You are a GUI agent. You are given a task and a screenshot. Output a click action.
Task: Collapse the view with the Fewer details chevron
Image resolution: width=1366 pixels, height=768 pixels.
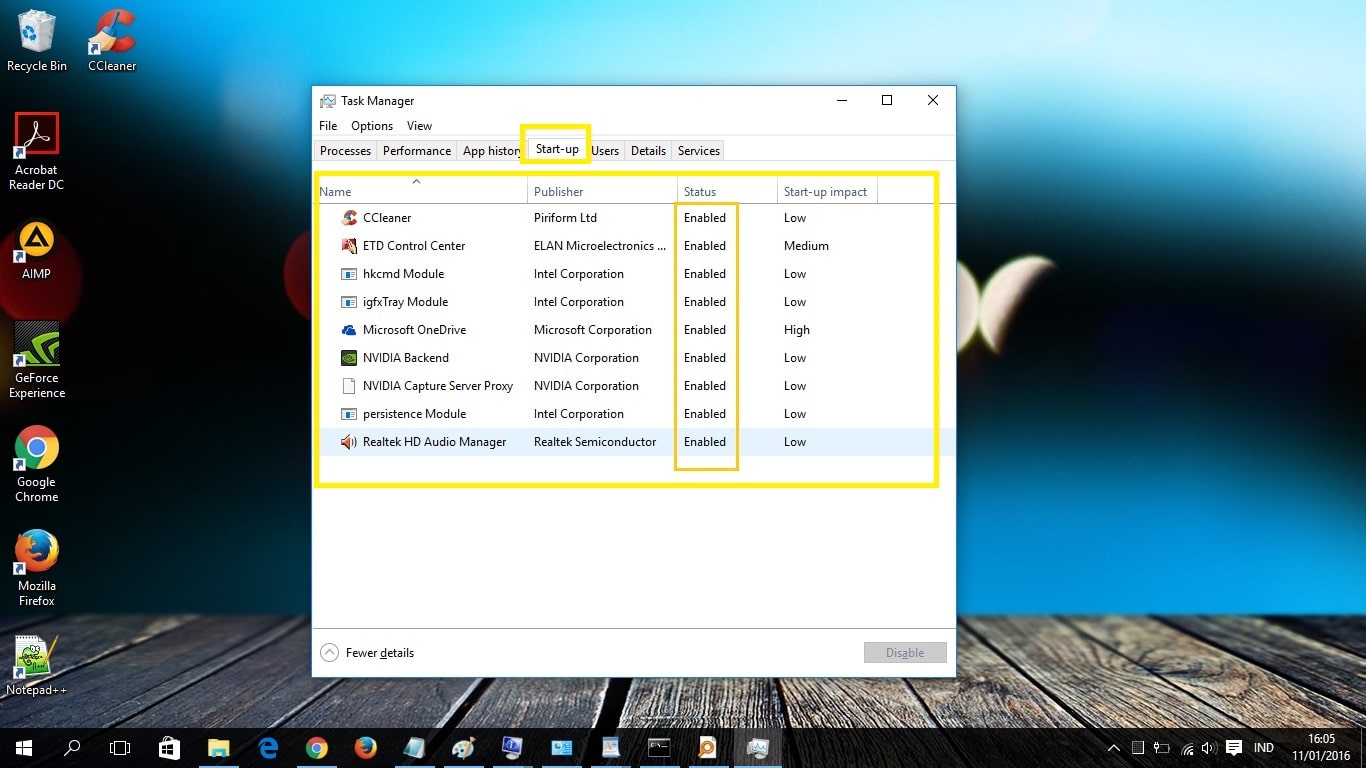tap(329, 652)
